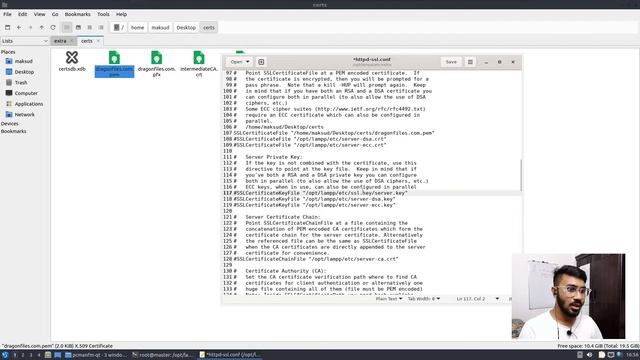Image resolution: width=640 pixels, height=360 pixels.
Task: Create new document in text editor
Action: 261,62
